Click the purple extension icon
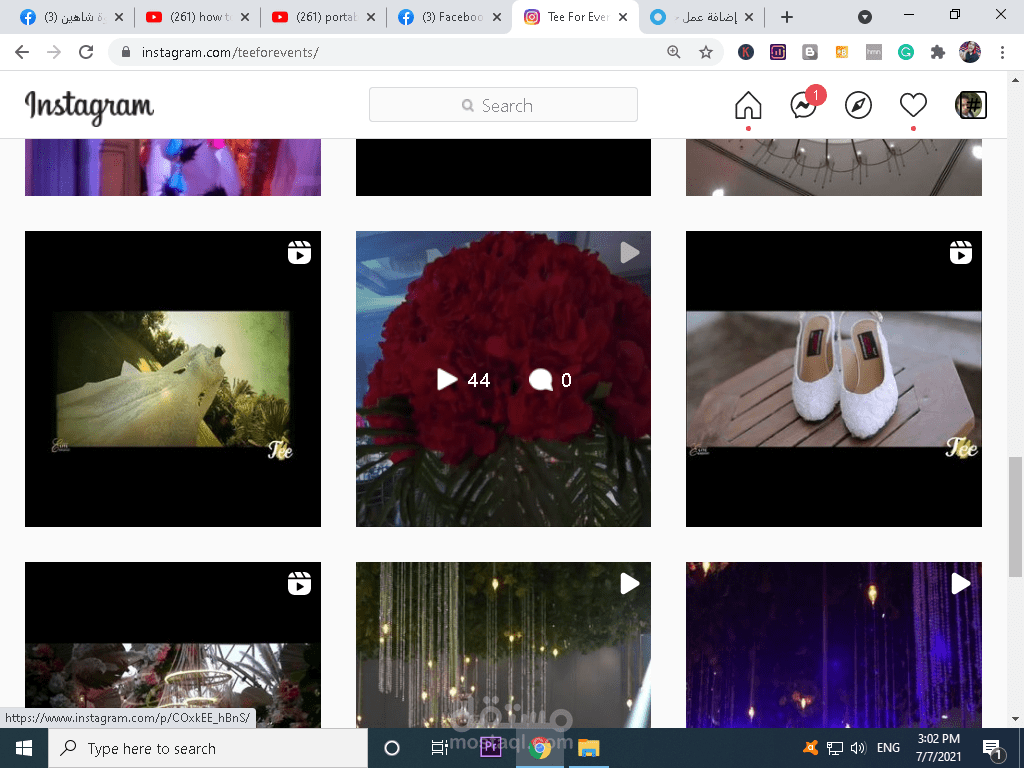Image resolution: width=1024 pixels, height=768 pixels. (x=778, y=52)
